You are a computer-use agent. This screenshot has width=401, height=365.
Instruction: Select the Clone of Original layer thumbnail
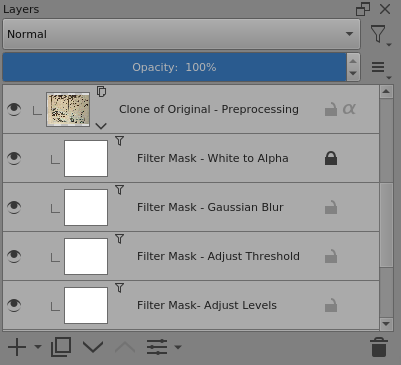click(x=68, y=109)
